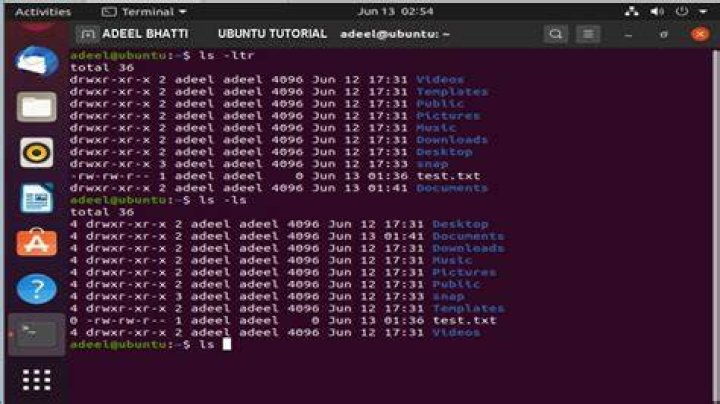This screenshot has height=404, width=720.
Task: Open the power icon system menu
Action: (x=682, y=11)
